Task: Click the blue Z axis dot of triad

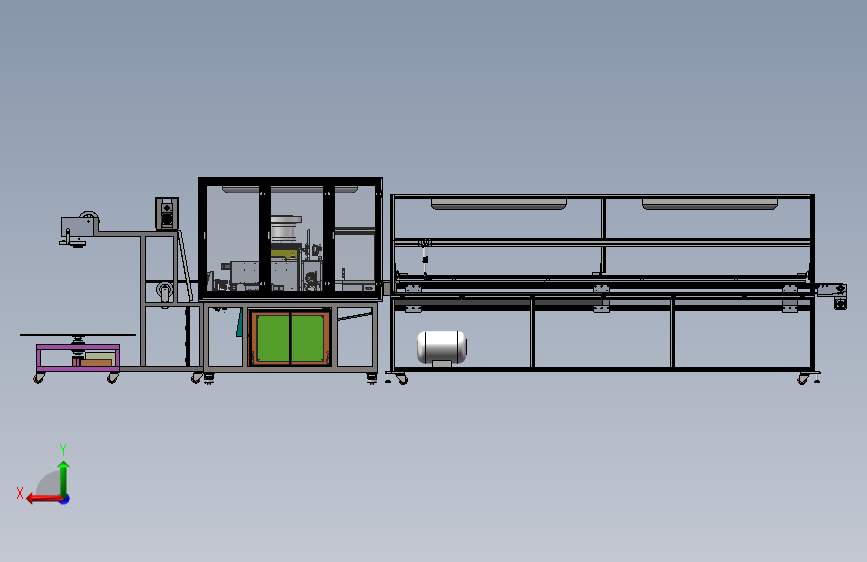Action: coord(65,499)
